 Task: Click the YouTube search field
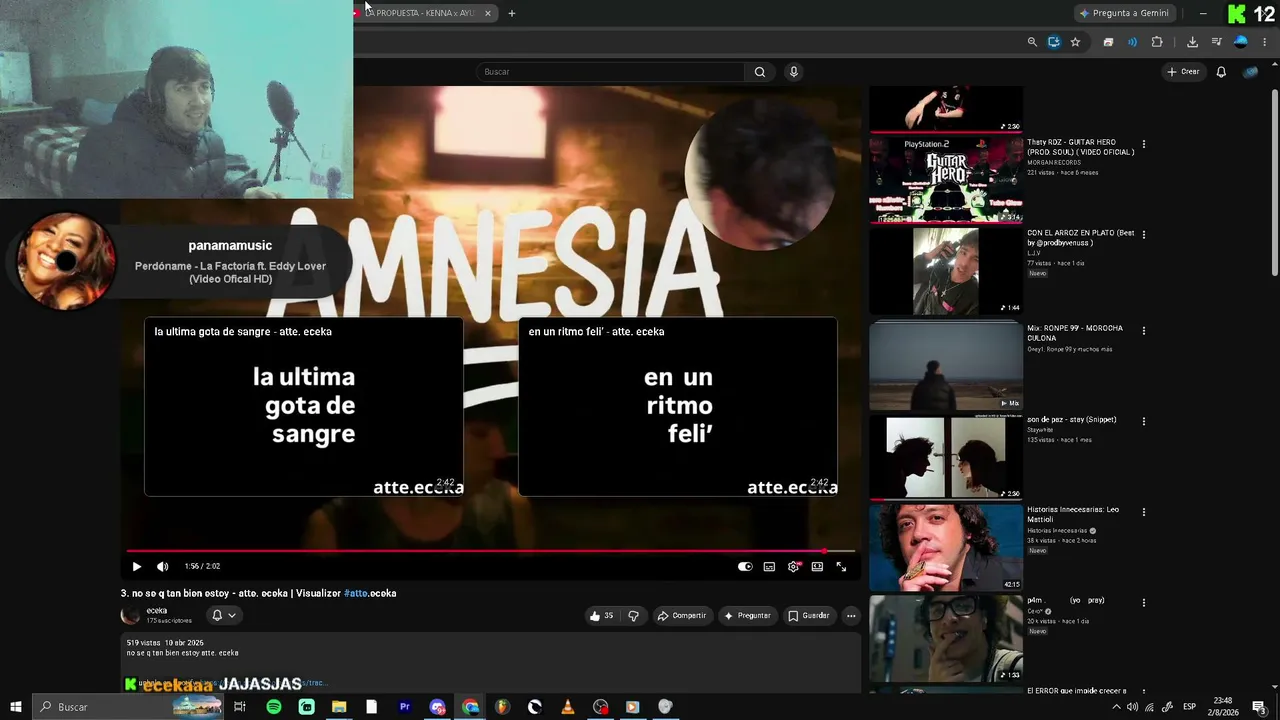coord(610,72)
